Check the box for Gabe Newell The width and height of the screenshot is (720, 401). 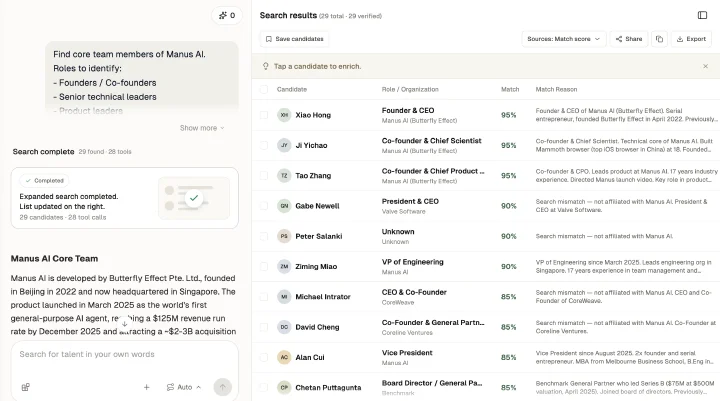point(264,206)
